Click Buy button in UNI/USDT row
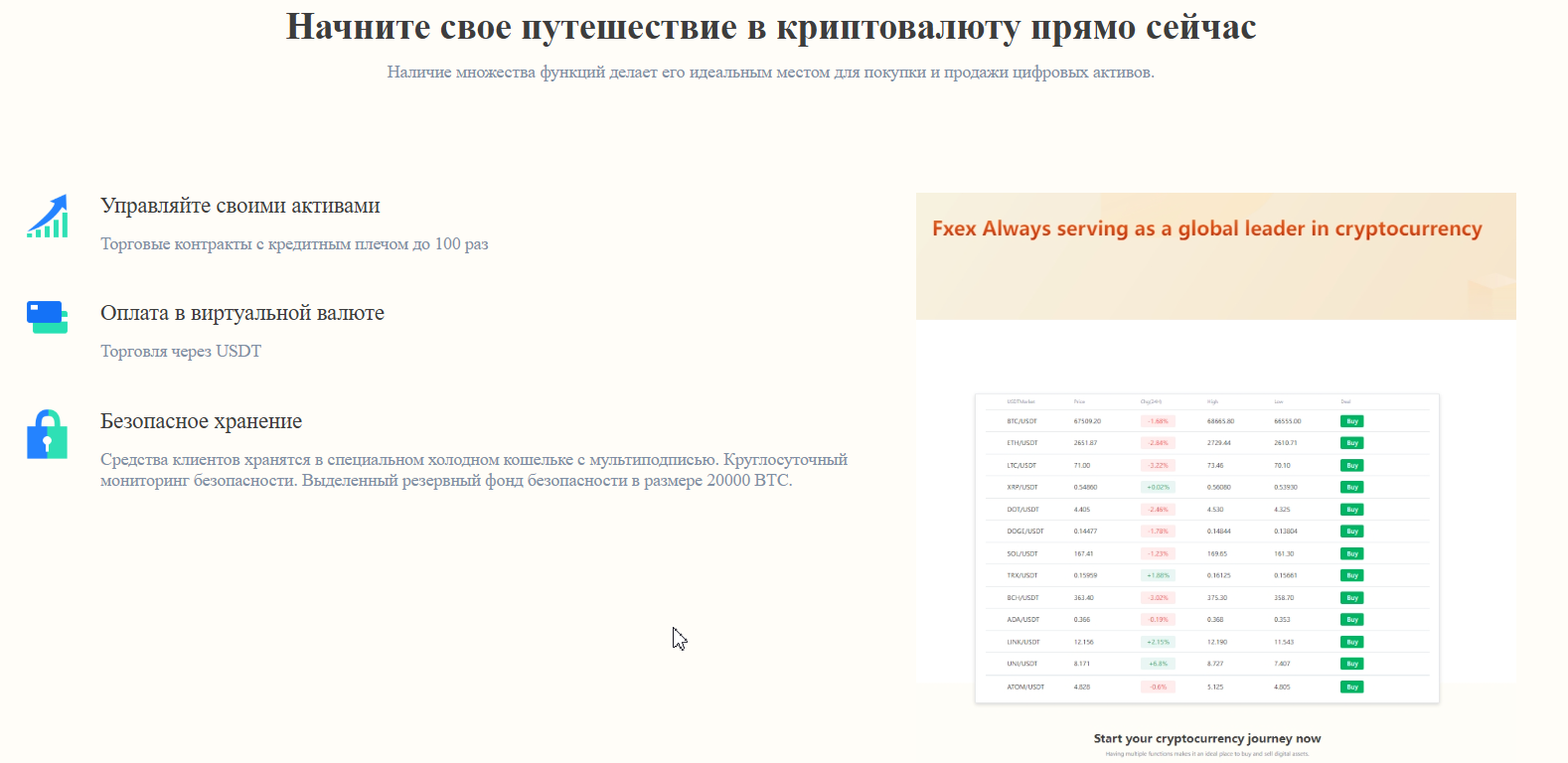Viewport: 1568px width, 763px height. (1351, 664)
